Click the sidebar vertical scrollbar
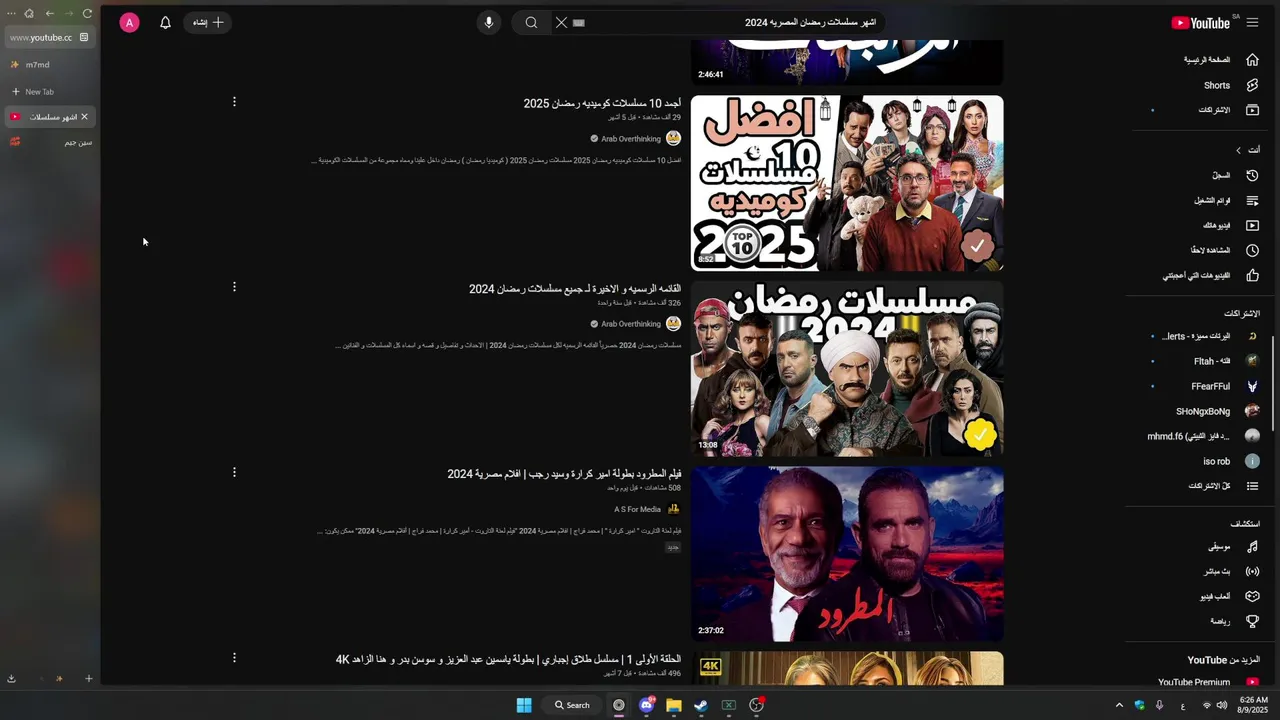The height and width of the screenshot is (720, 1280). [1273, 385]
